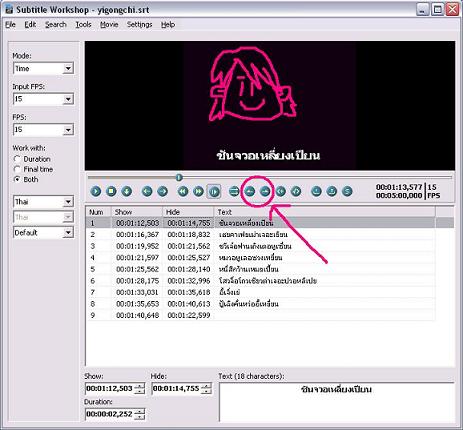The height and width of the screenshot is (430, 463).
Task: Select the Final time radio button
Action: point(17,169)
